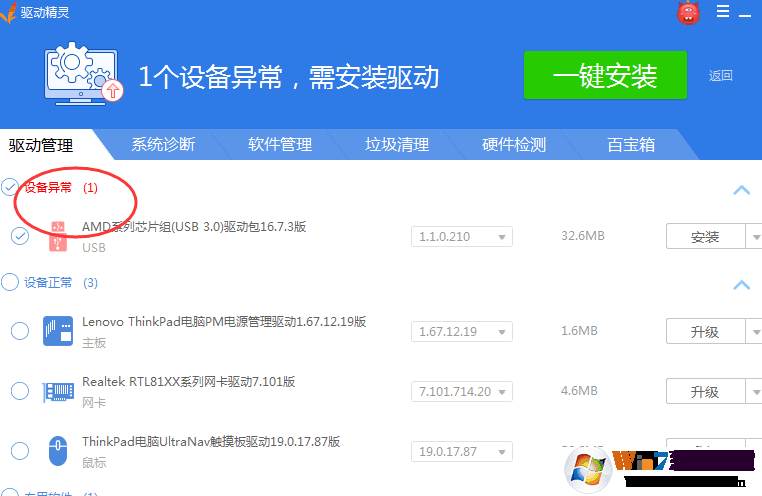Switch to the 垃圾清理 tab
762x496 pixels.
coord(397,144)
